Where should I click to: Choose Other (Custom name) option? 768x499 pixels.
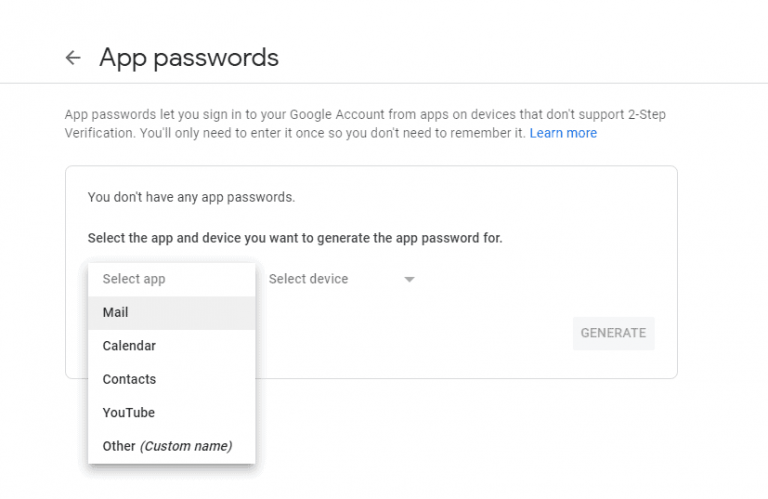coord(167,446)
